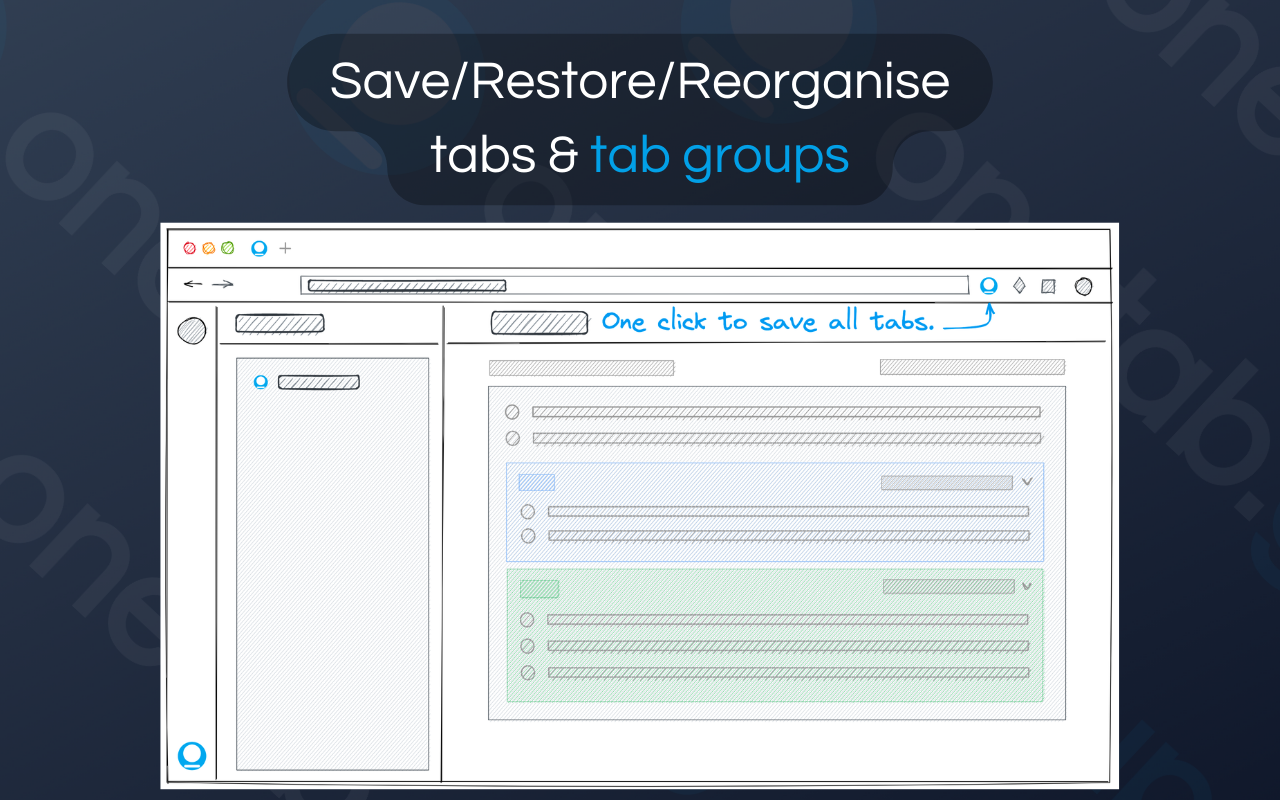Click the header placeholder above left list panel
The image size is (1280, 800).
coord(279,323)
